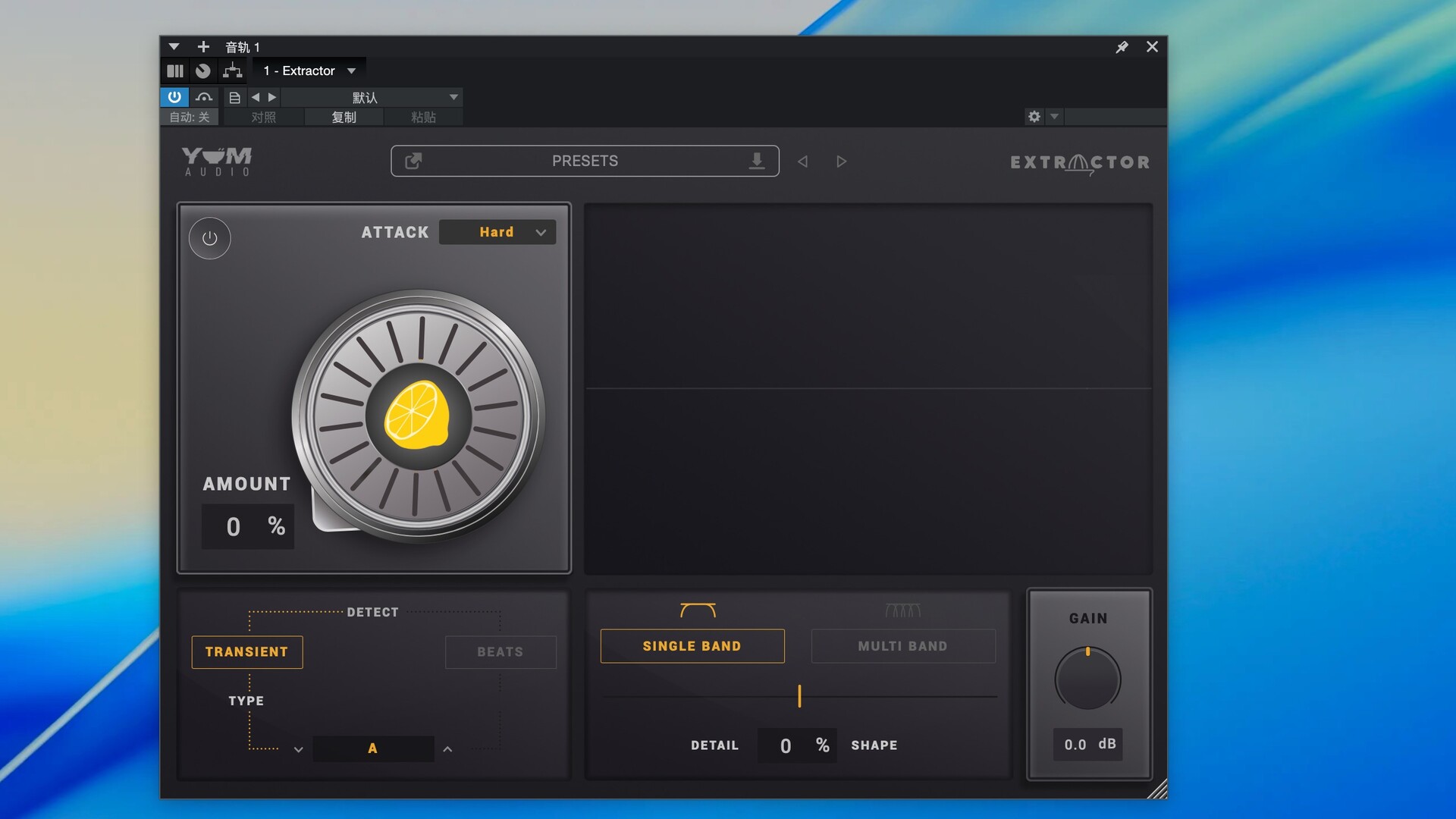Click the 复制 copy button
This screenshot has width=1456, height=819.
tap(344, 117)
